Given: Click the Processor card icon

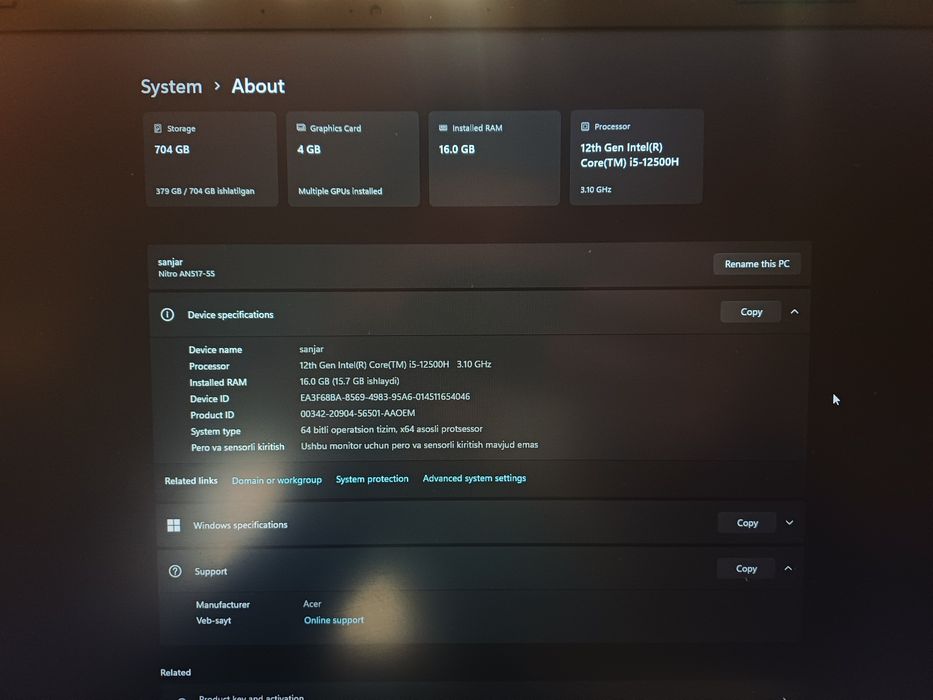Looking at the screenshot, I should point(585,126).
